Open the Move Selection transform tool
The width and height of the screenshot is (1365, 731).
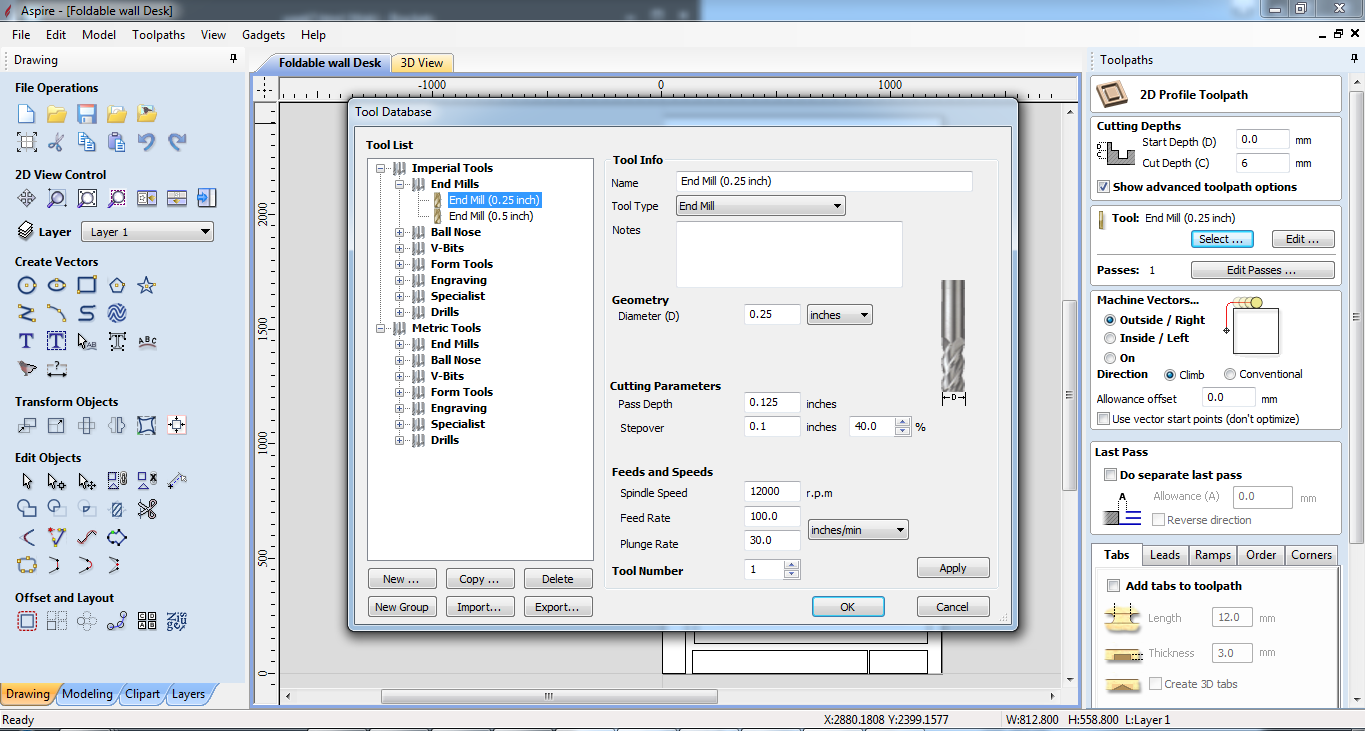point(27,425)
